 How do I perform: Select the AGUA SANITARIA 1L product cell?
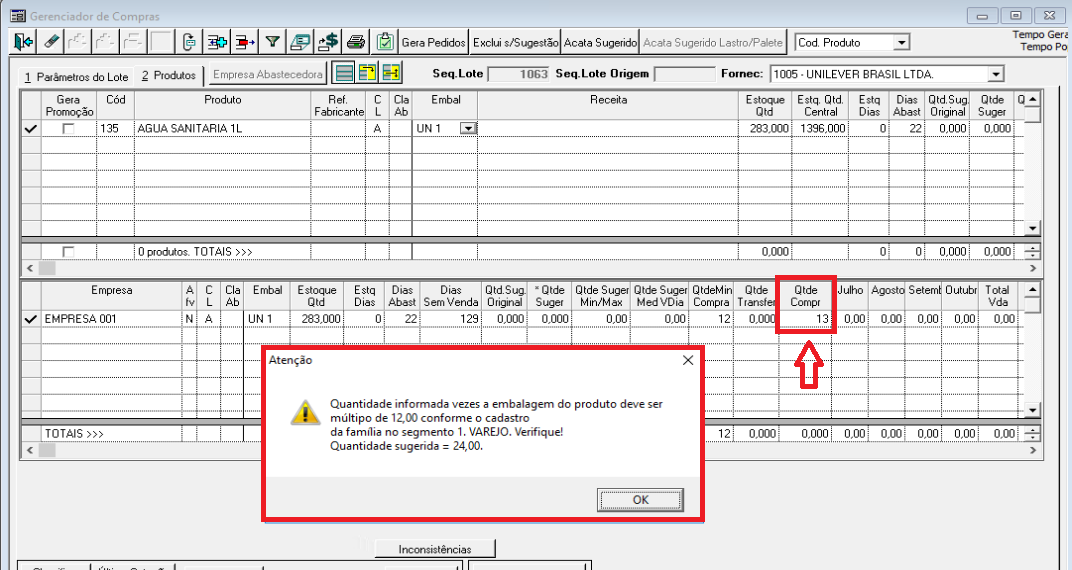(222, 128)
